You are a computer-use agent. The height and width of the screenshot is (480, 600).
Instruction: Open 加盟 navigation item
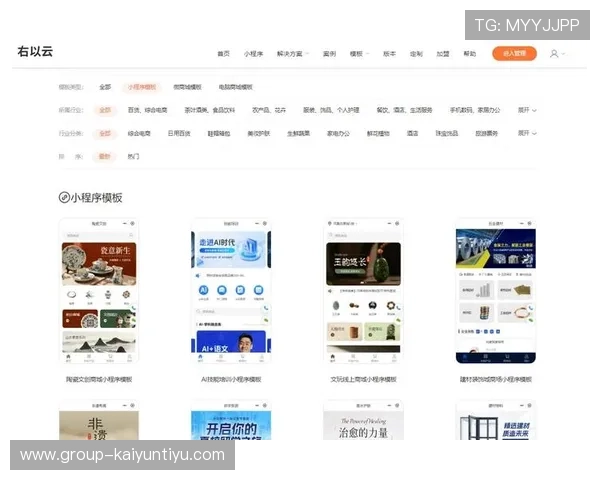click(443, 54)
